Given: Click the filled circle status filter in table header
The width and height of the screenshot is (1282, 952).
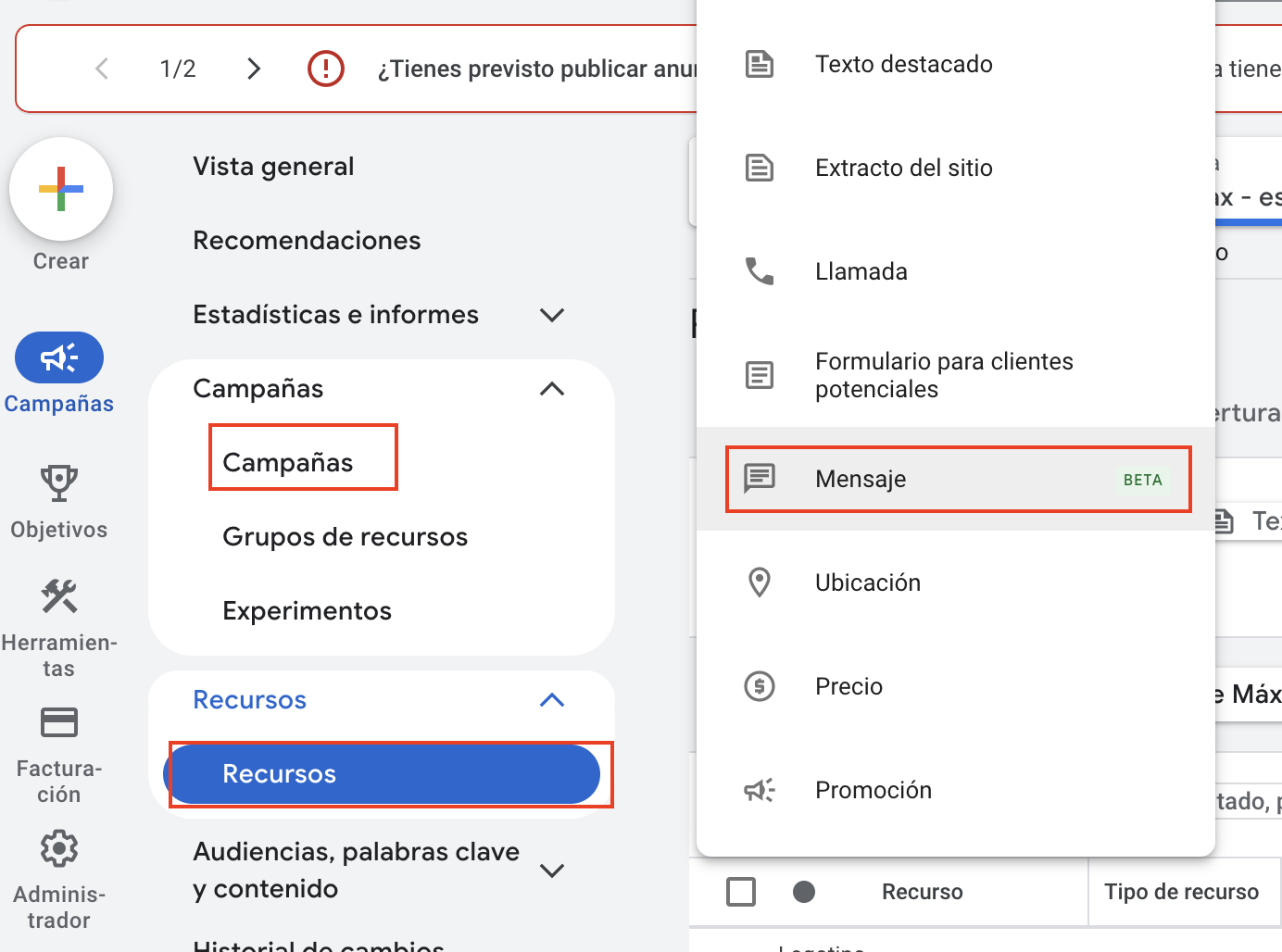Looking at the screenshot, I should [803, 891].
